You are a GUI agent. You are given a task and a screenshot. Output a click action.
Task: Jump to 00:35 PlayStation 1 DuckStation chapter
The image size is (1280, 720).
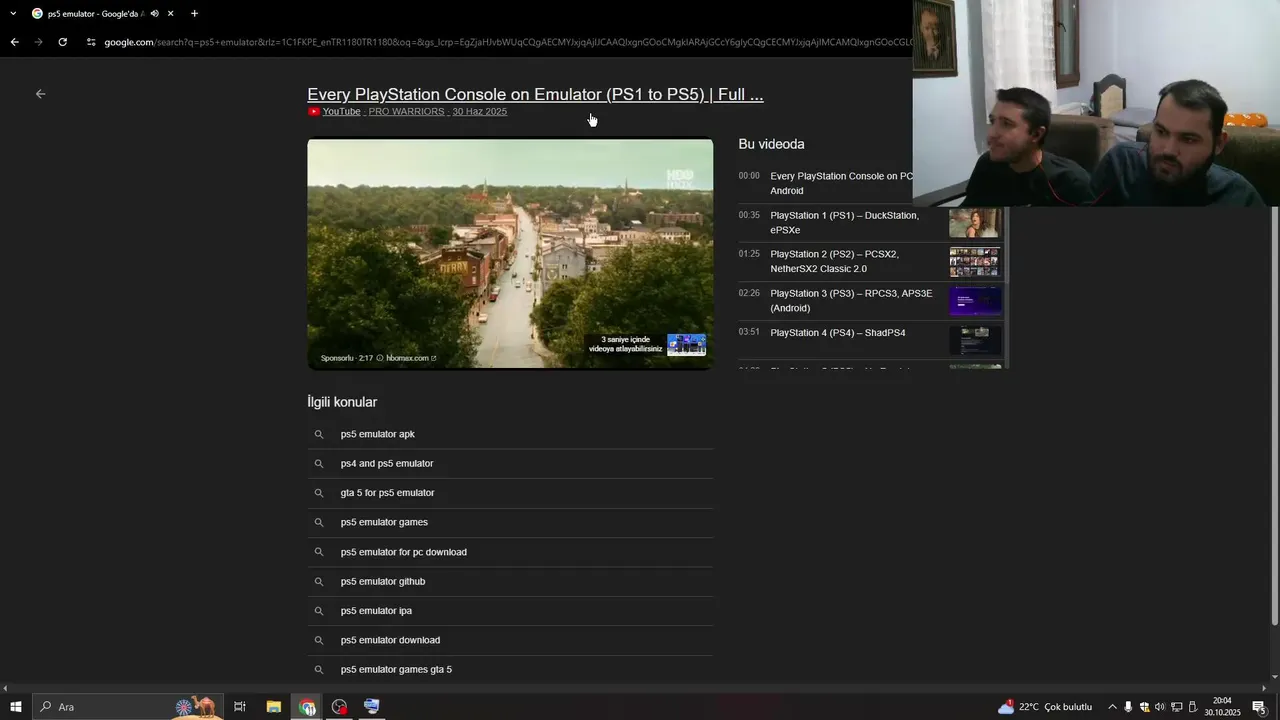870,222
